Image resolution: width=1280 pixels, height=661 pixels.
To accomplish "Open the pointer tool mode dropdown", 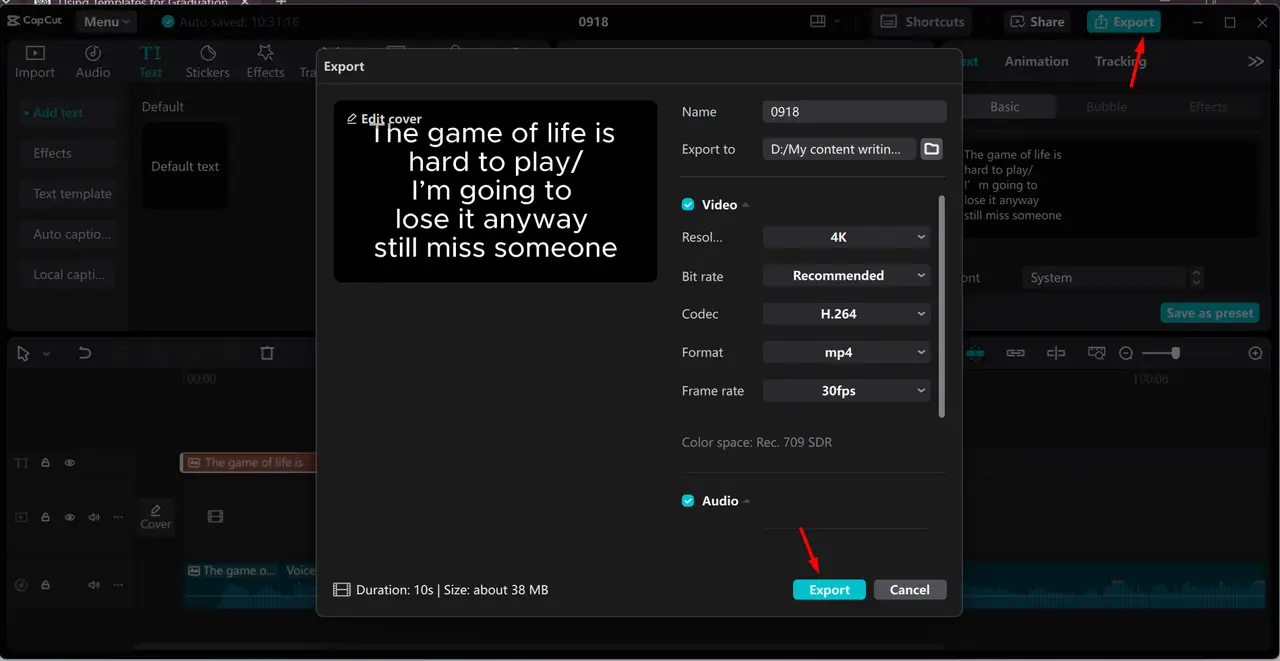I will click(x=46, y=354).
